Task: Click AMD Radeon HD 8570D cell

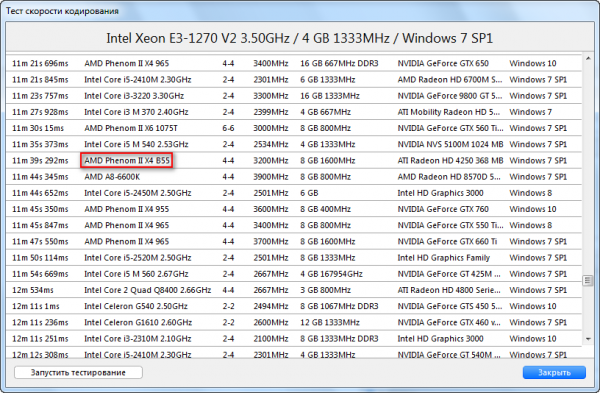Action: (x=449, y=177)
